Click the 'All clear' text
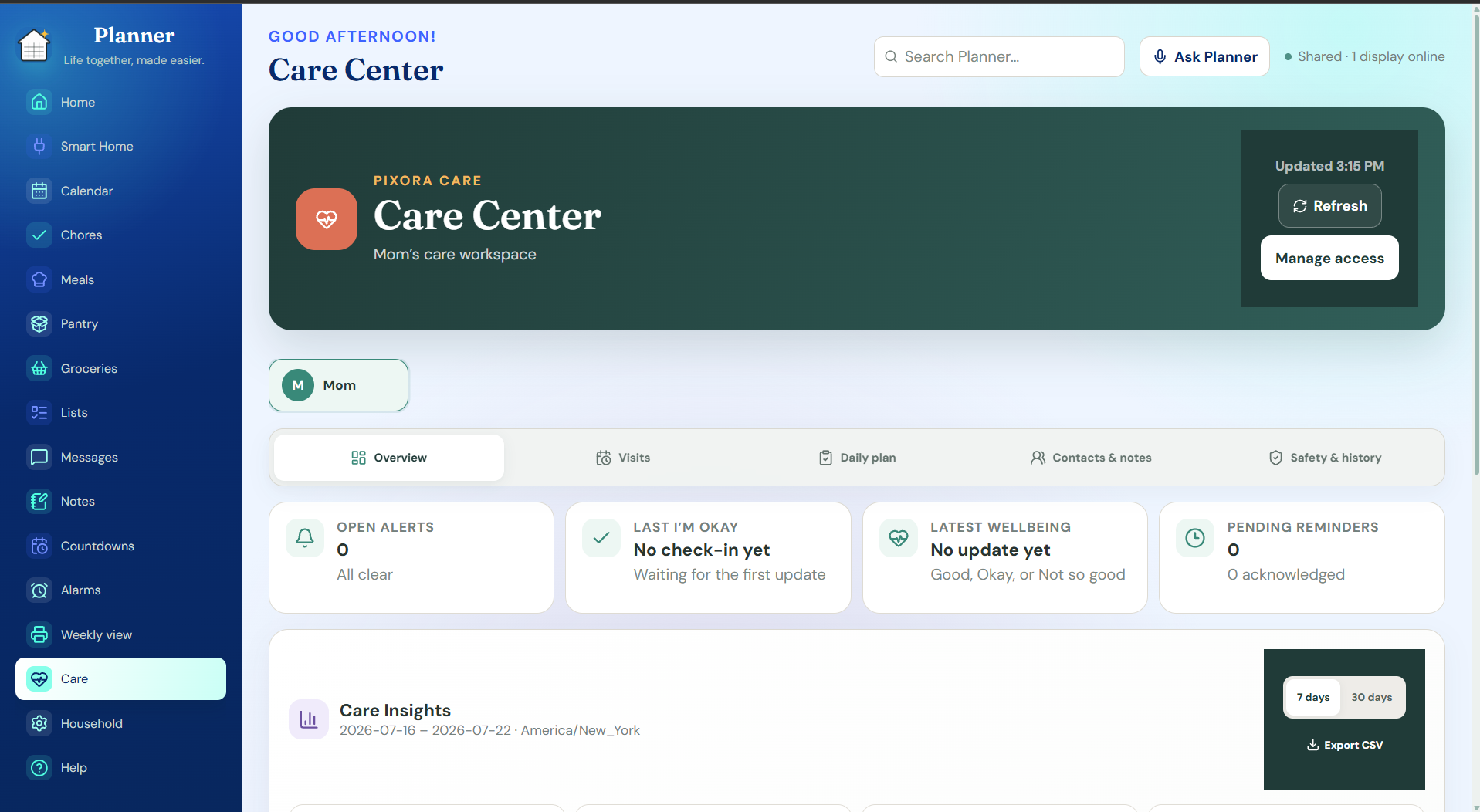This screenshot has width=1480, height=812. (x=364, y=574)
